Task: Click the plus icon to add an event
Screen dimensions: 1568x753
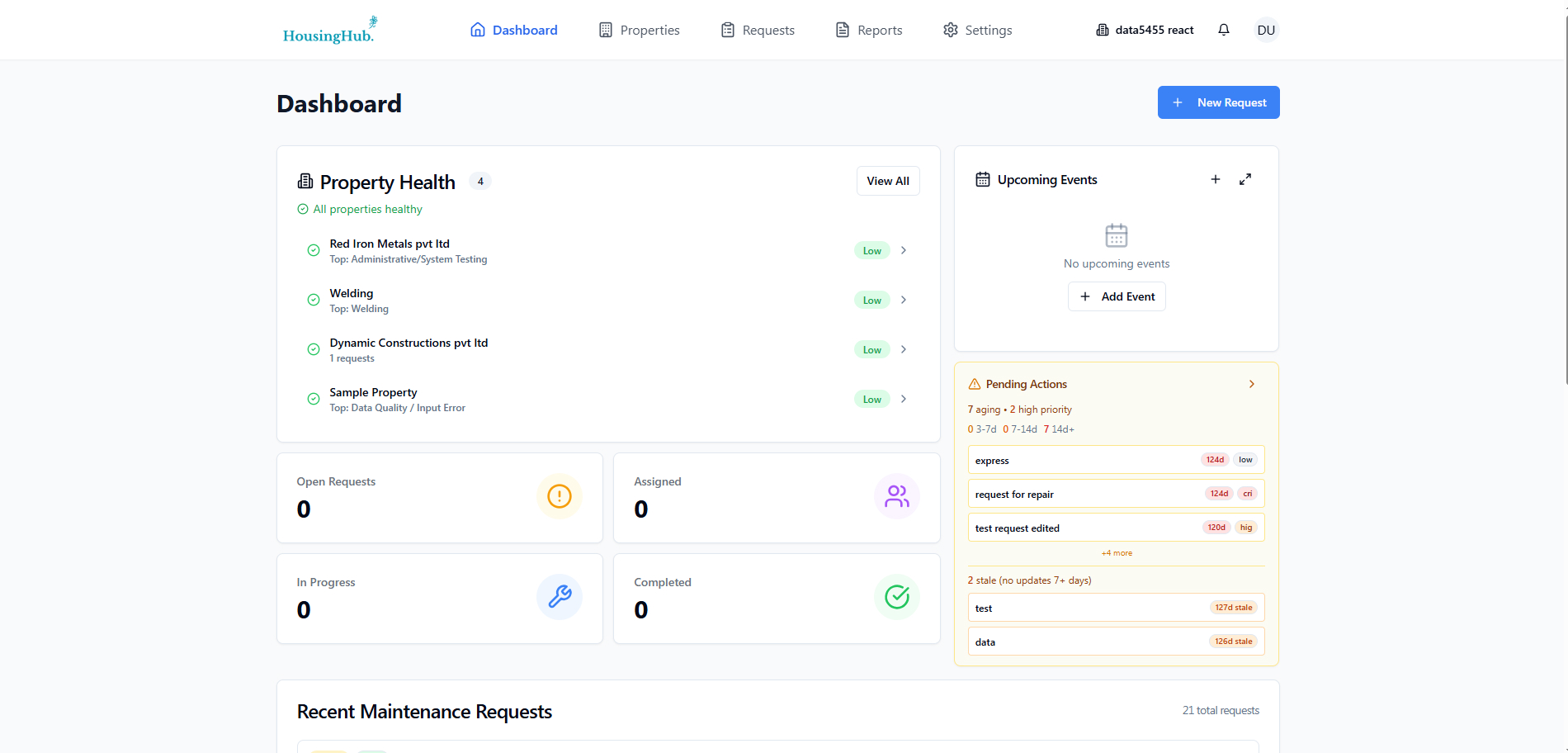Action: pyautogui.click(x=1216, y=178)
